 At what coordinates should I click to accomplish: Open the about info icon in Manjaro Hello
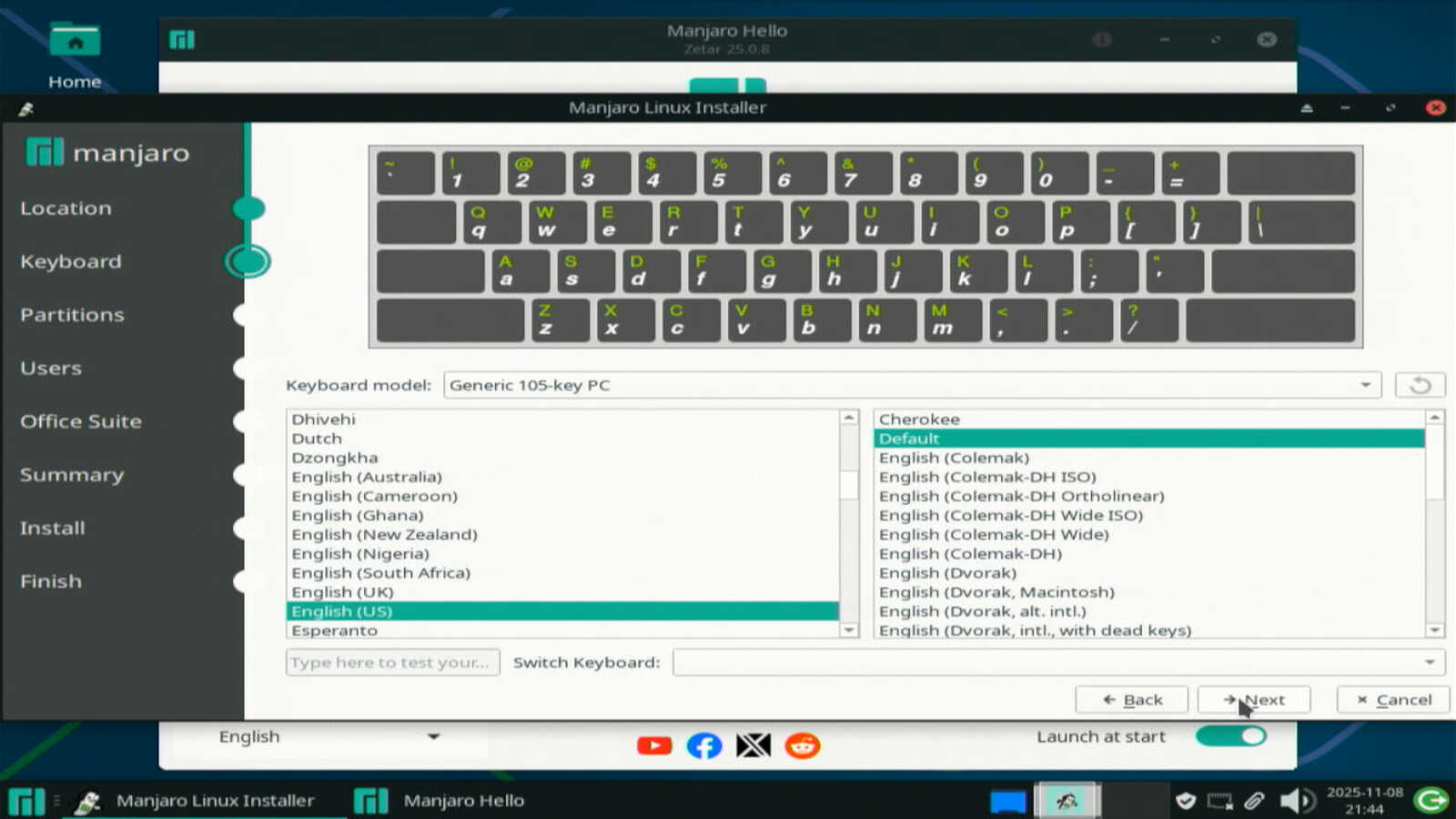point(1102,39)
